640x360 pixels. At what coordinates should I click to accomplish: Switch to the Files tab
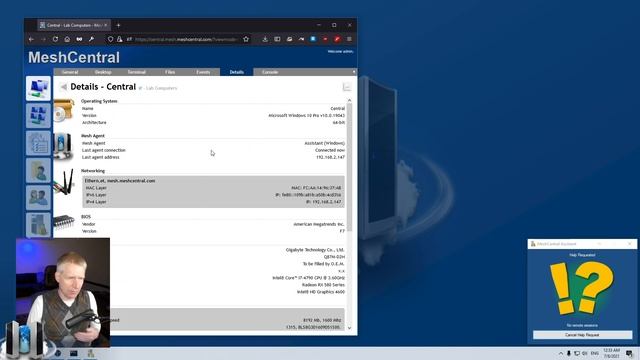pyautogui.click(x=170, y=72)
